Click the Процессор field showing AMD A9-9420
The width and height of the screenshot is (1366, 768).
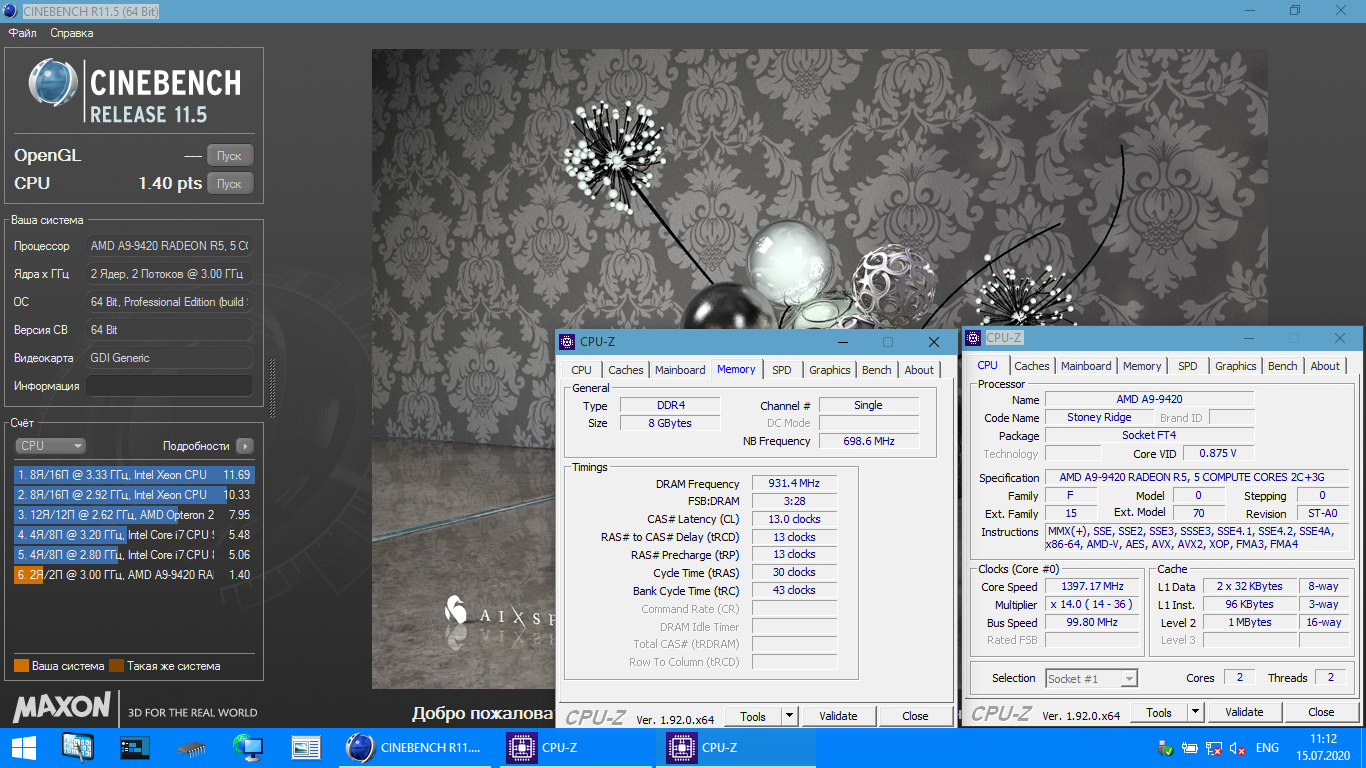pyautogui.click(x=169, y=246)
